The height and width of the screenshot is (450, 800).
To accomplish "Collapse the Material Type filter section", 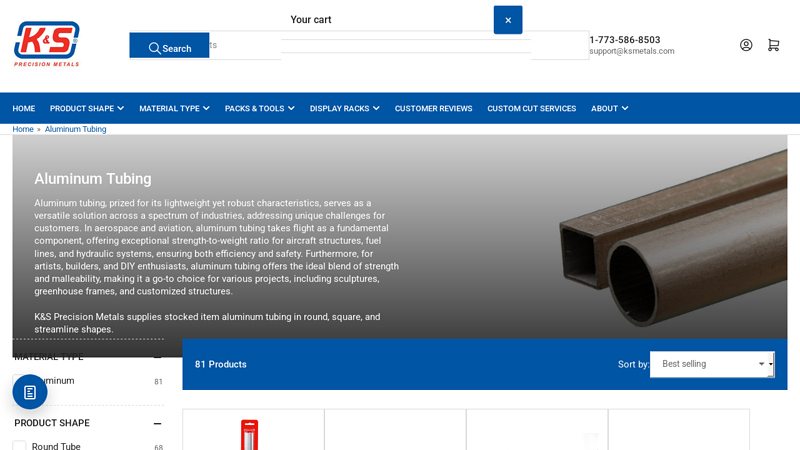I will click(158, 357).
